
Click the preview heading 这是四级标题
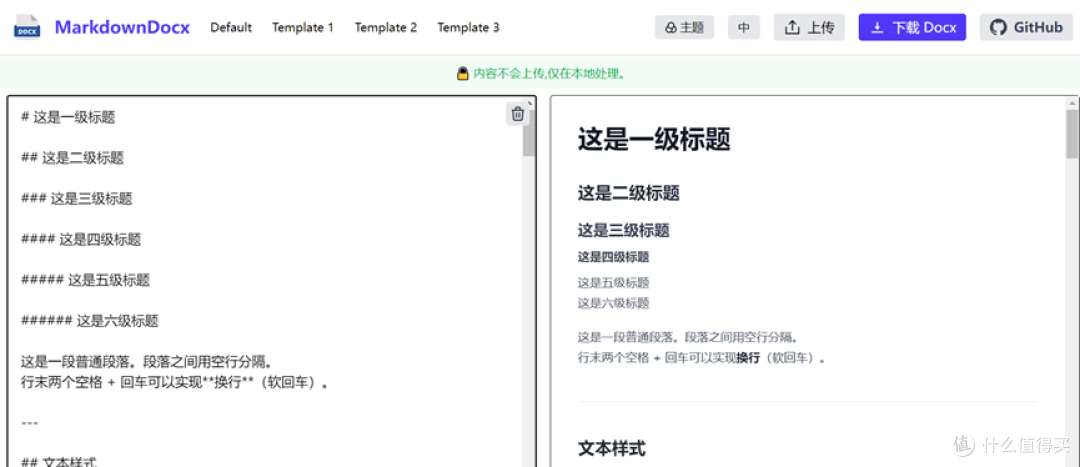click(x=614, y=257)
